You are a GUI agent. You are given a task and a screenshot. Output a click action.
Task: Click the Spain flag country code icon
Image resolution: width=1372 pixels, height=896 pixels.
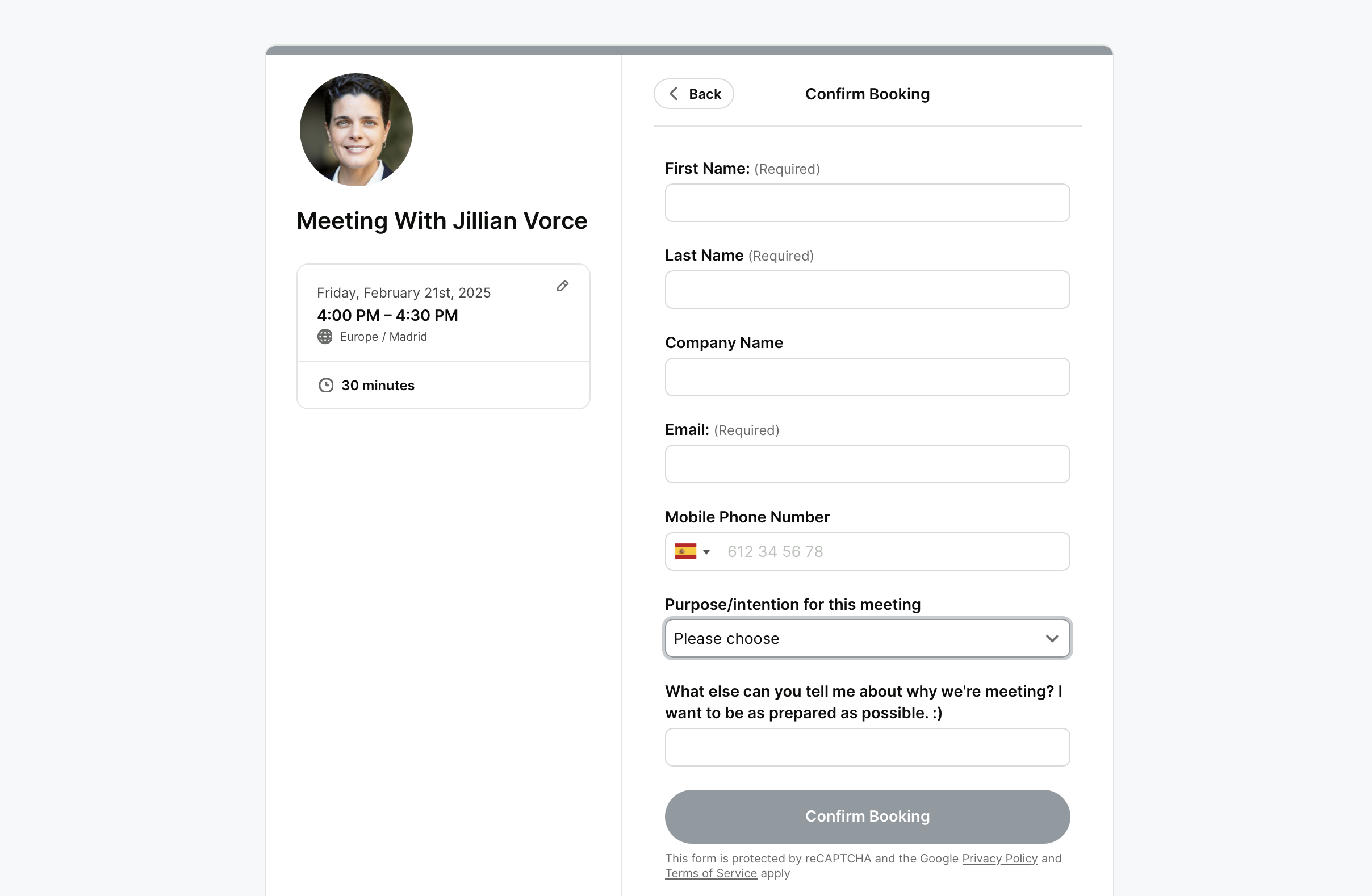click(685, 551)
